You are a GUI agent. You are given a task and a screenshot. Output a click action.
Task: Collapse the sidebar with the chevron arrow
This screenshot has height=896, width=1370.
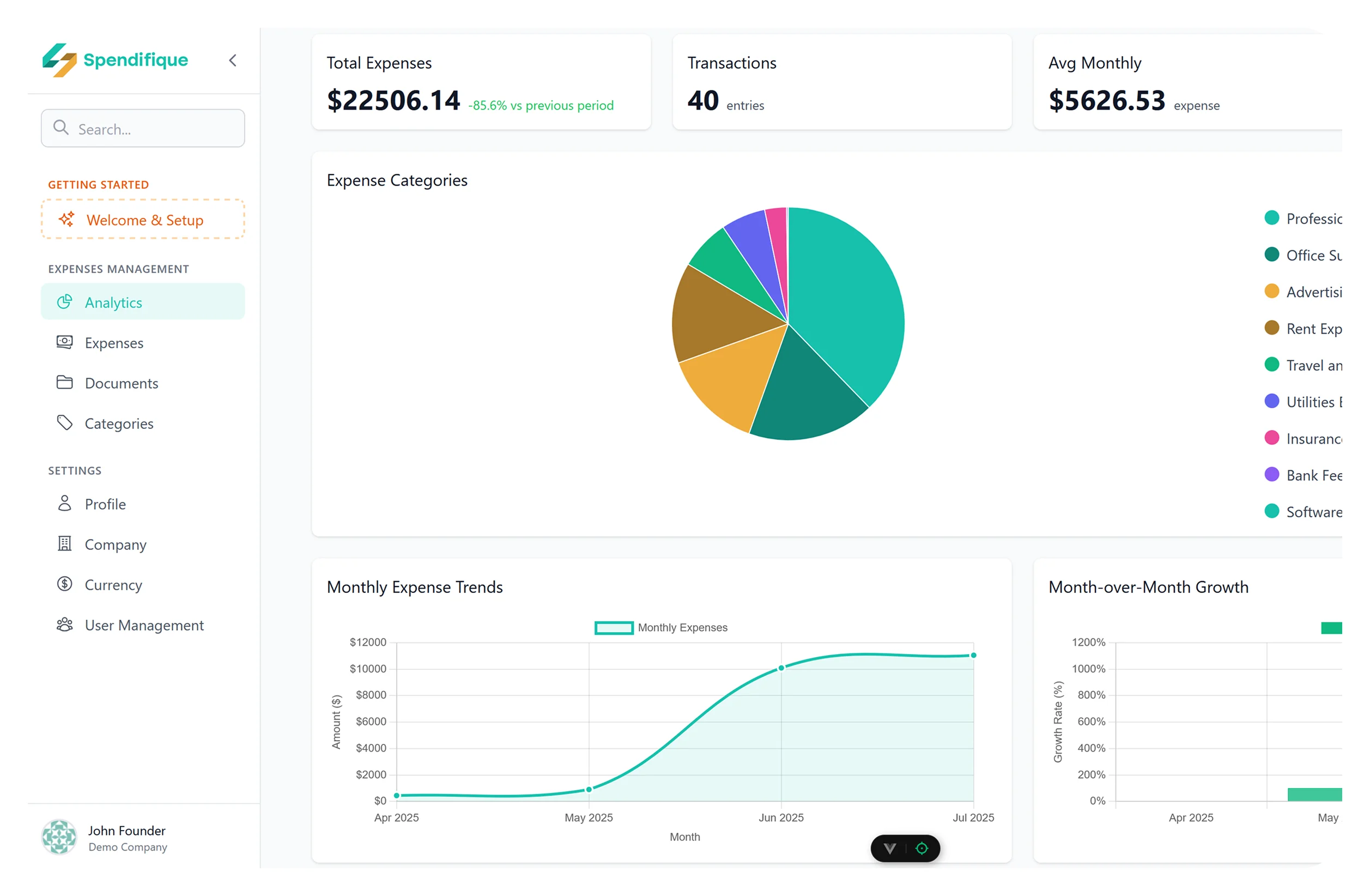[233, 60]
